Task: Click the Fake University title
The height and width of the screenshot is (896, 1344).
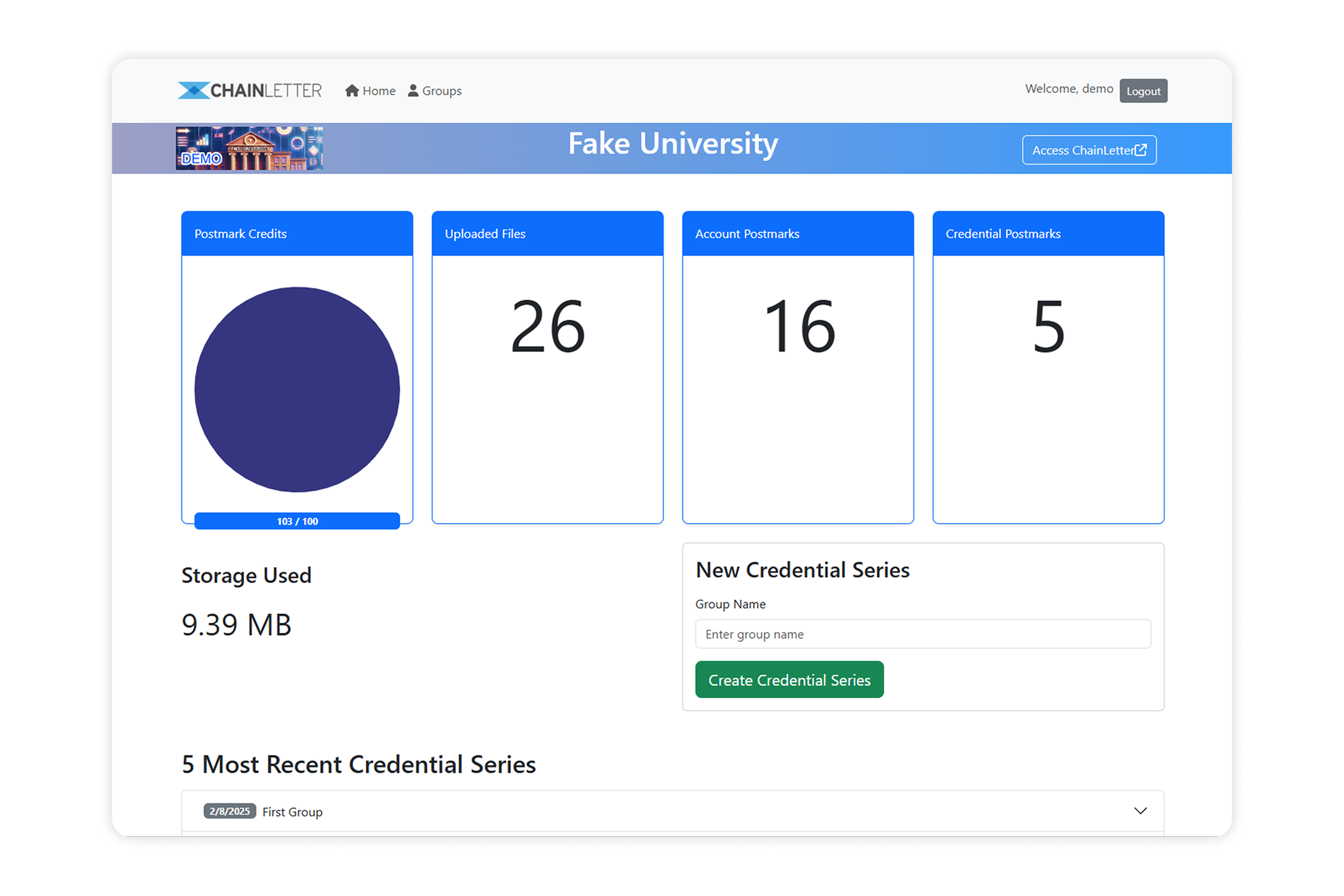Action: click(x=673, y=143)
